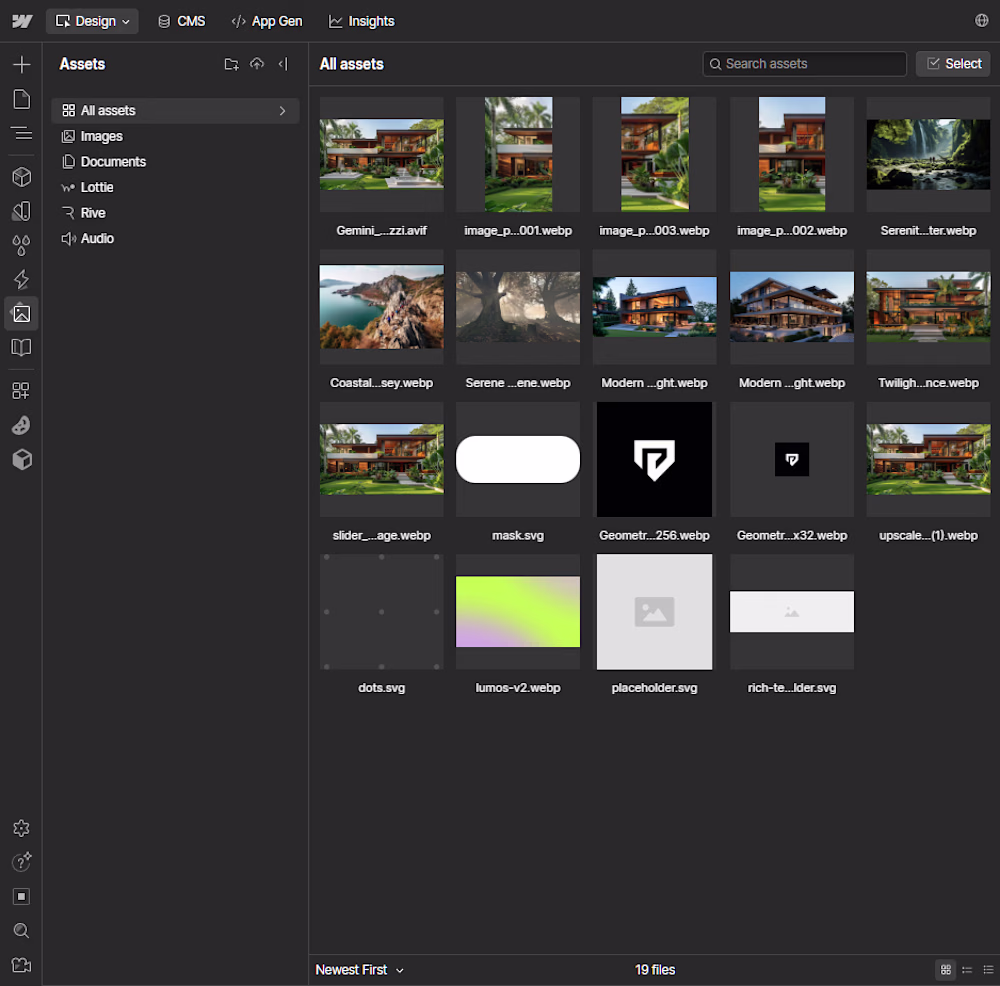Switch to large grid view
This screenshot has width=1000, height=986.
[x=946, y=969]
